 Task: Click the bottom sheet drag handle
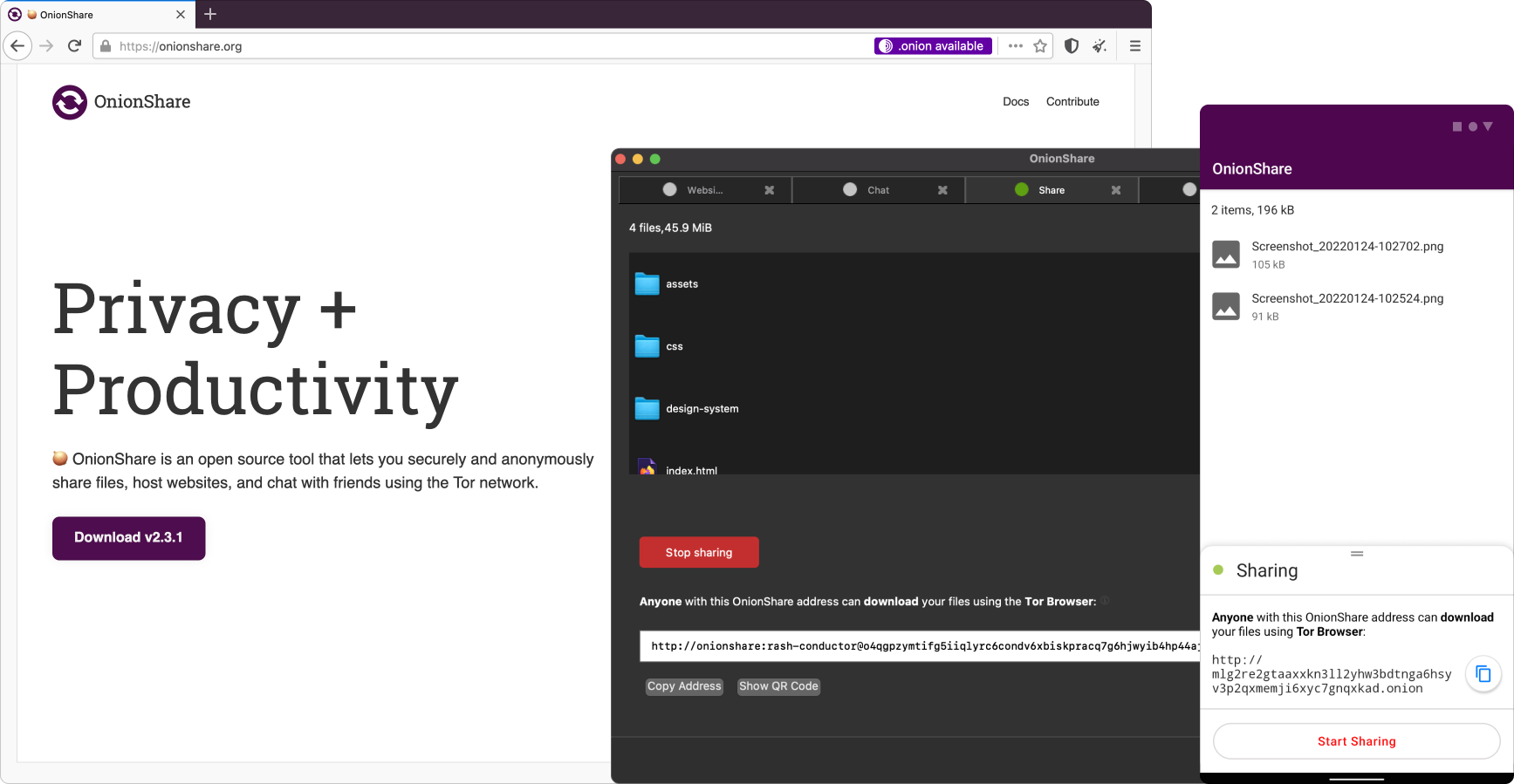pyautogui.click(x=1357, y=554)
